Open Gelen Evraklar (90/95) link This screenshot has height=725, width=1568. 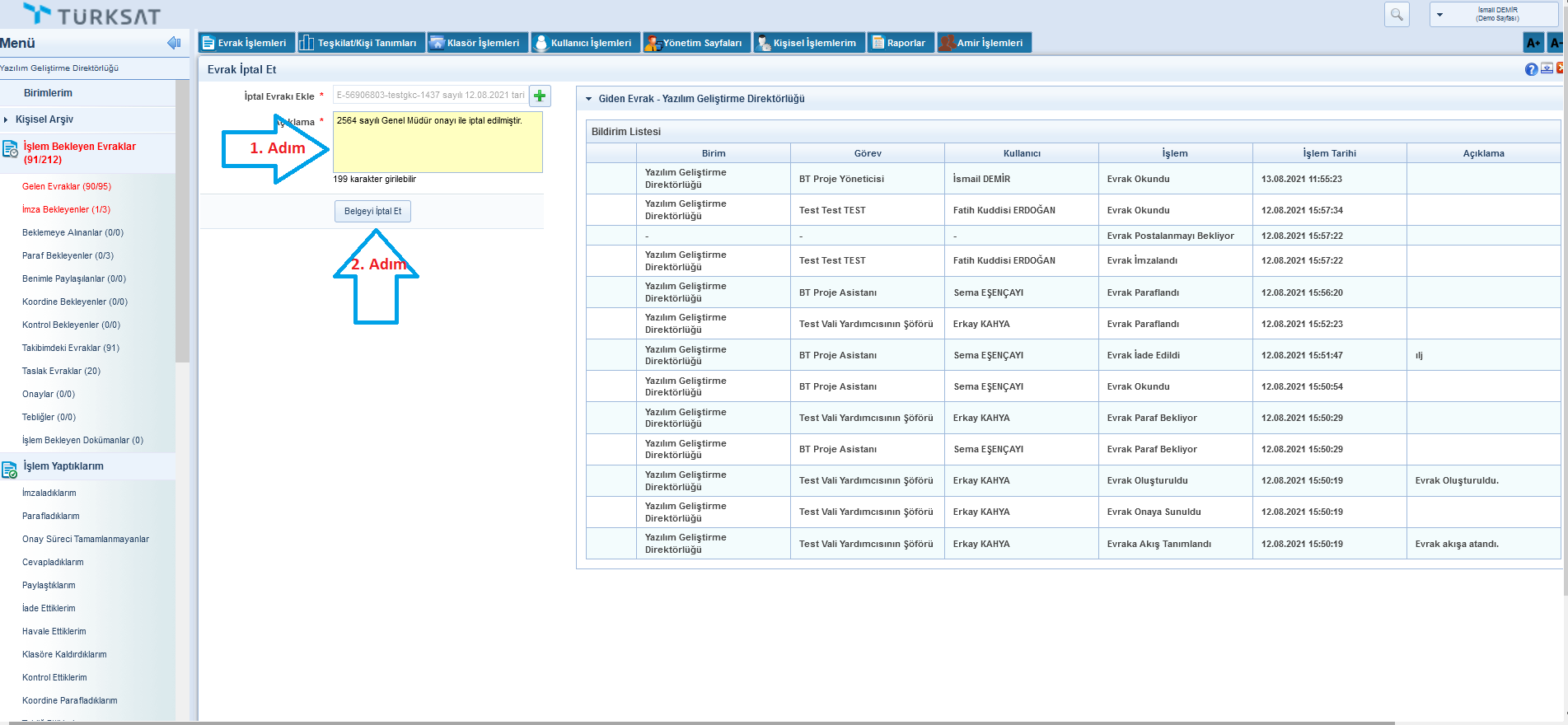[x=67, y=186]
